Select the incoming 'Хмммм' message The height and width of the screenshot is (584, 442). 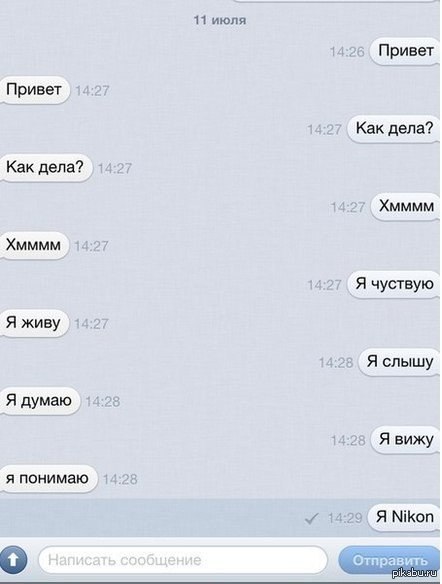pos(34,245)
